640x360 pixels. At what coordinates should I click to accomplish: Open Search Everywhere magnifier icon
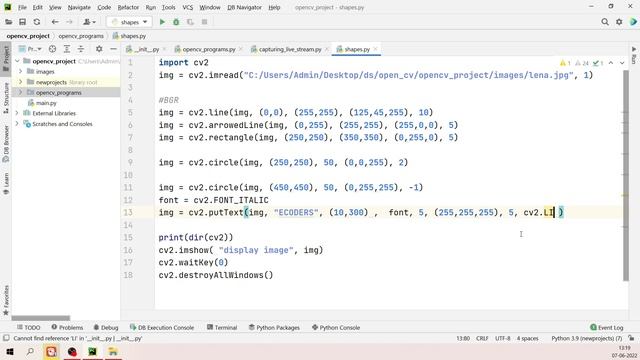point(605,22)
